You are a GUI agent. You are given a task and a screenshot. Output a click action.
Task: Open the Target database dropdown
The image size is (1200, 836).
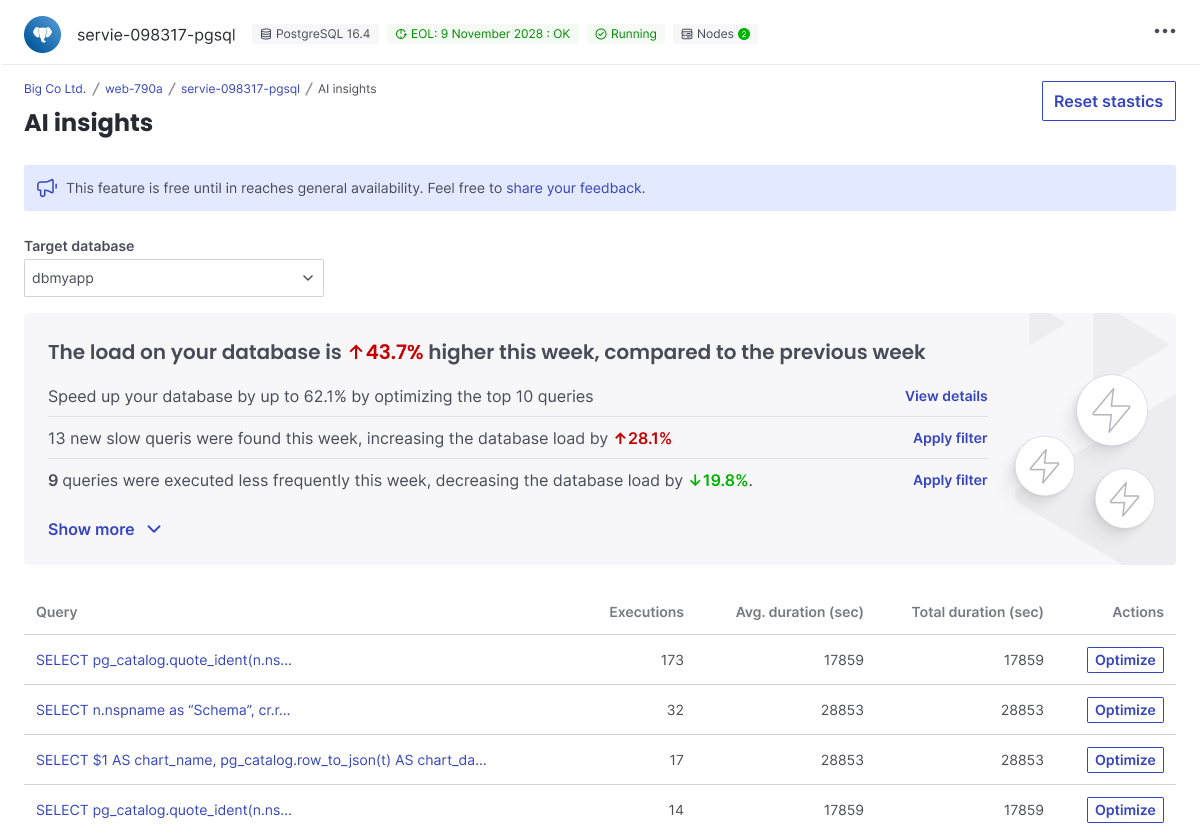coord(173,278)
